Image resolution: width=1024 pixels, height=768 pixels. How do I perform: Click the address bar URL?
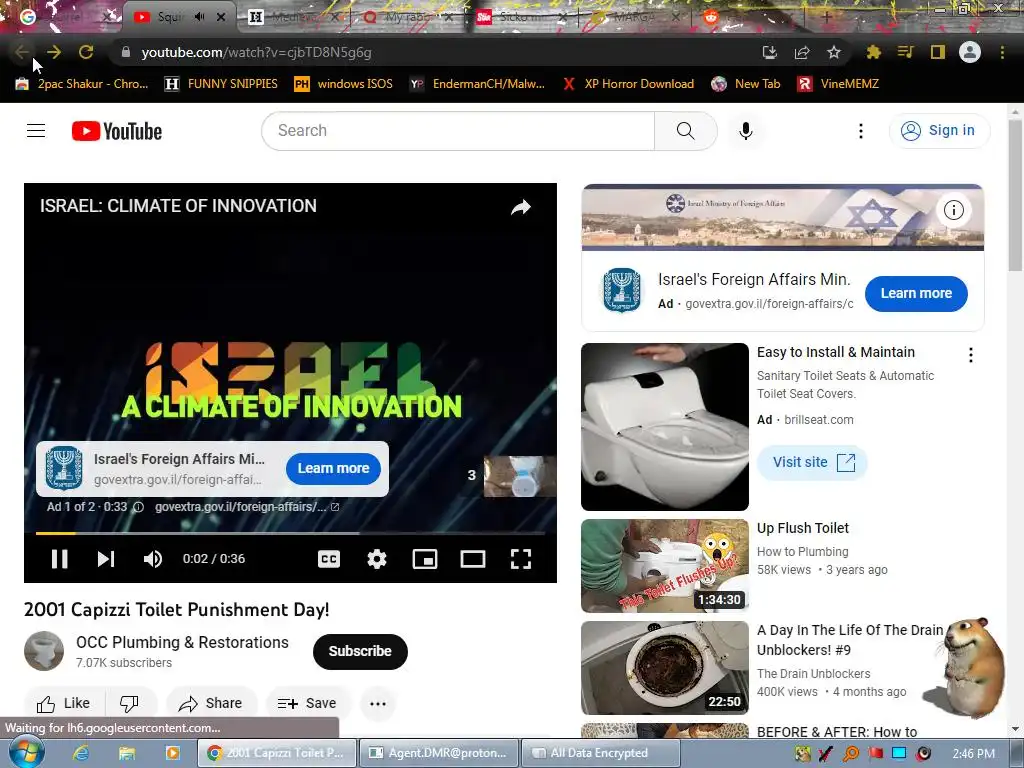(x=256, y=53)
